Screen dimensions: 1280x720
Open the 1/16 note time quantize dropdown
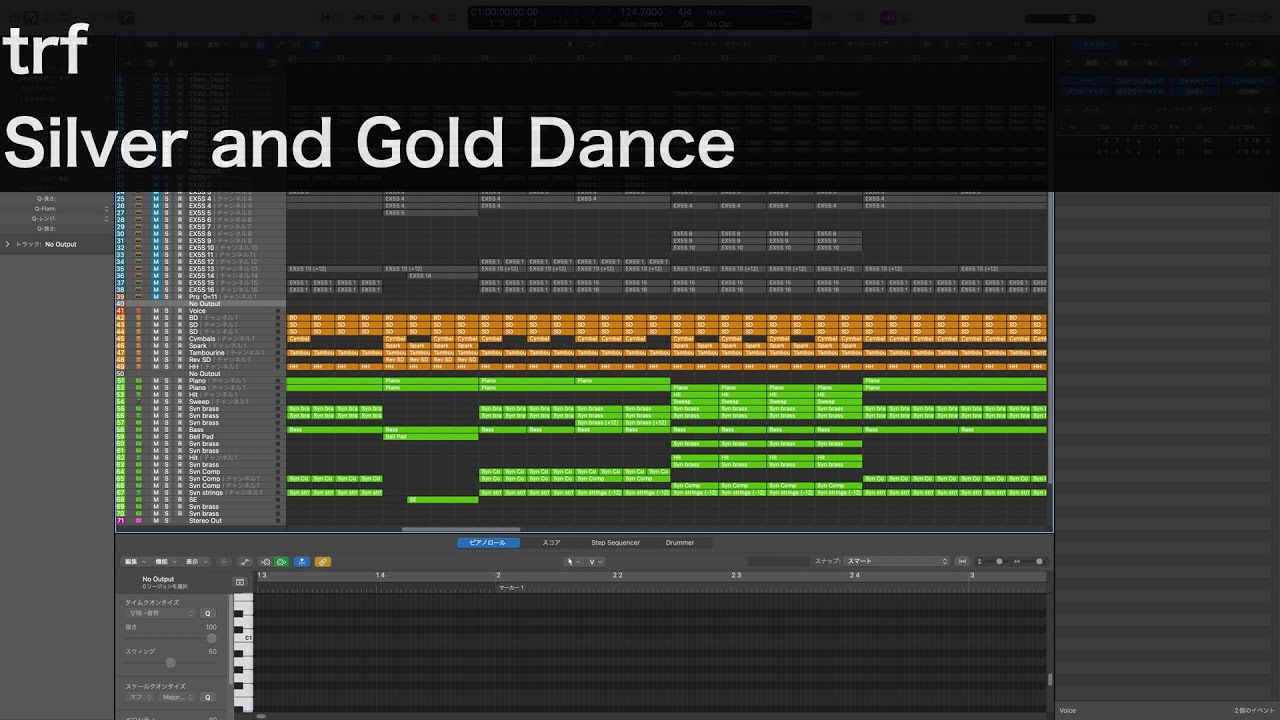coord(160,613)
